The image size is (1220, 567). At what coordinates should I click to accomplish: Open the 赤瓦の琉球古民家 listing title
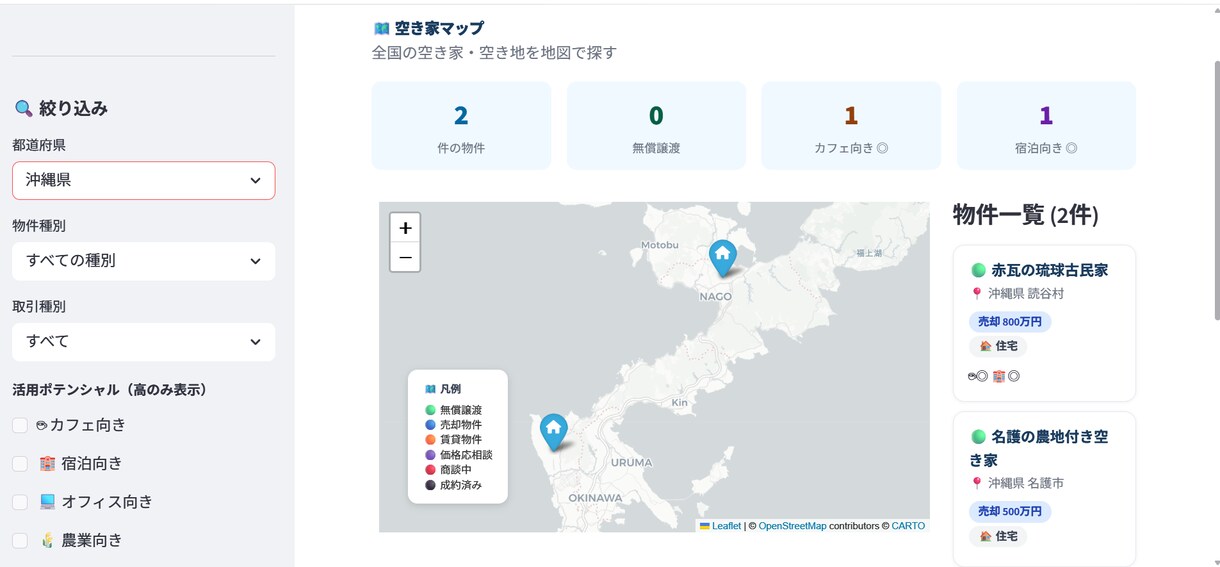click(x=1049, y=270)
